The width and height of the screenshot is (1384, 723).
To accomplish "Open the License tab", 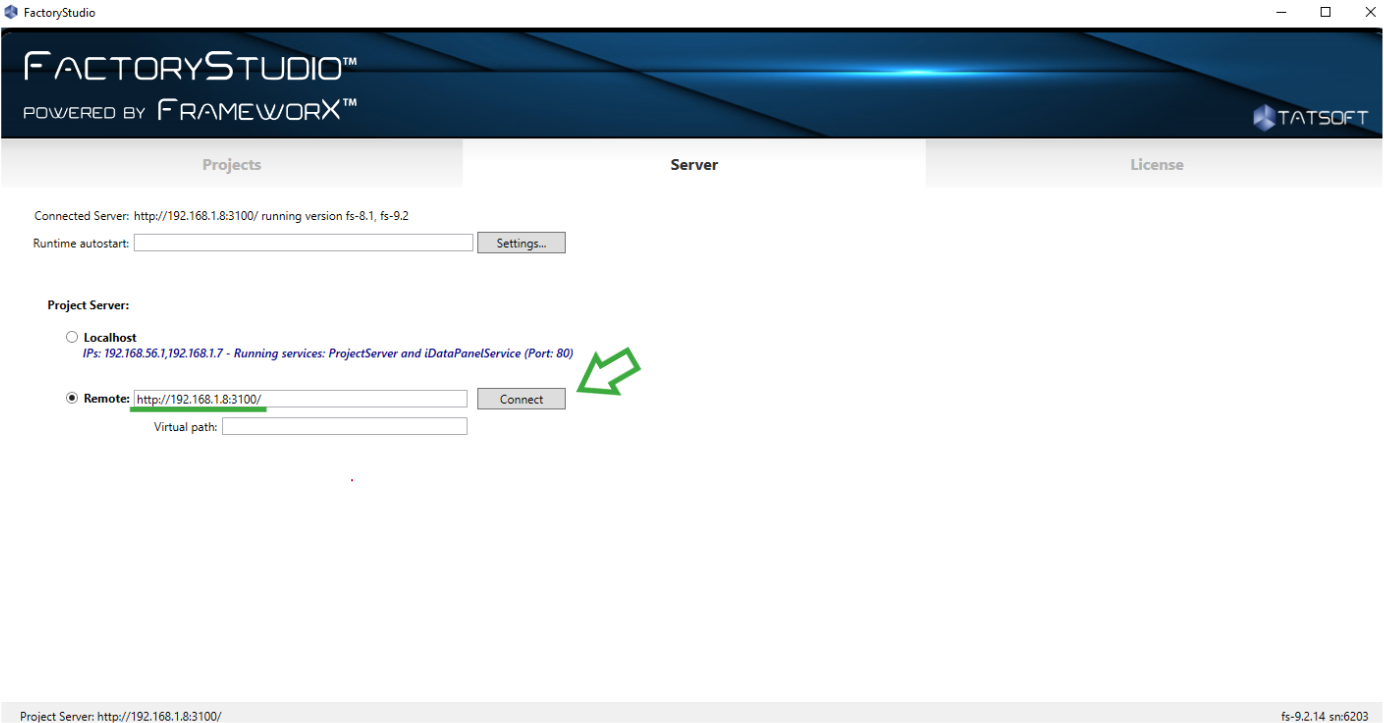I will (x=1156, y=164).
